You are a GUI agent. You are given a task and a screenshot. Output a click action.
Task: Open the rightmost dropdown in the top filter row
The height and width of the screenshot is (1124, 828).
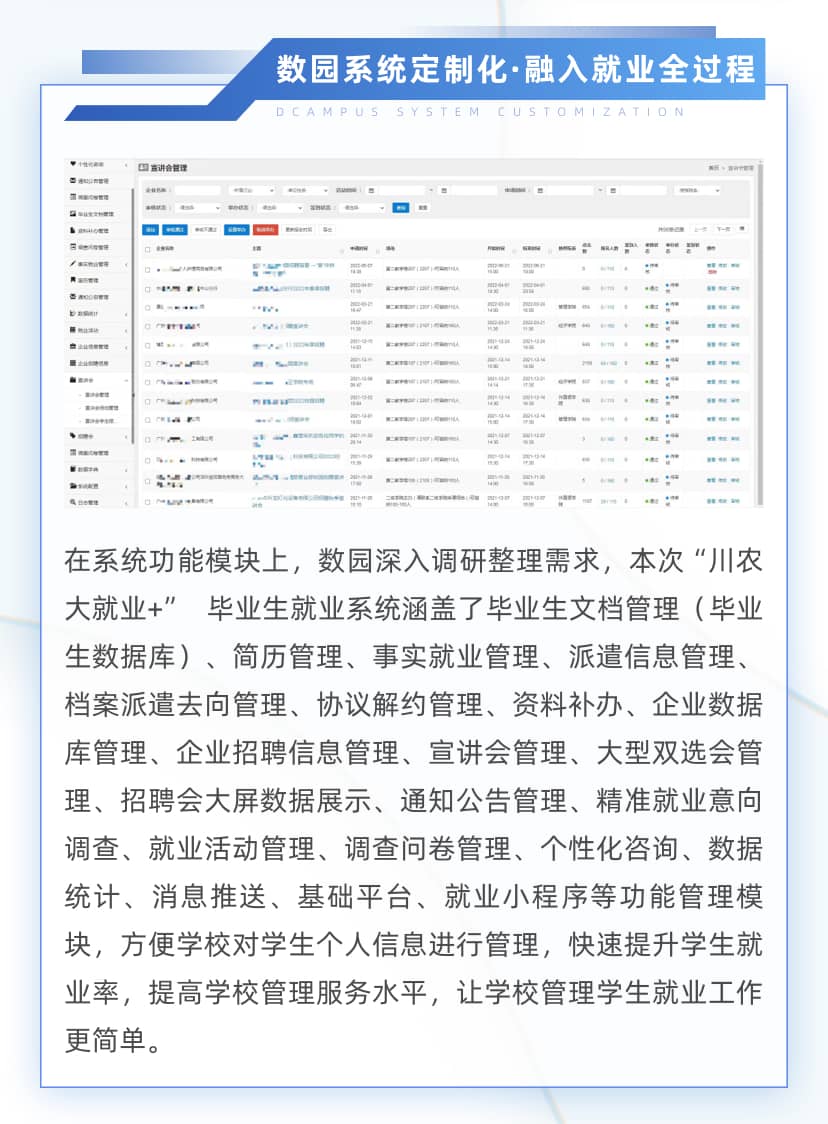(x=697, y=191)
